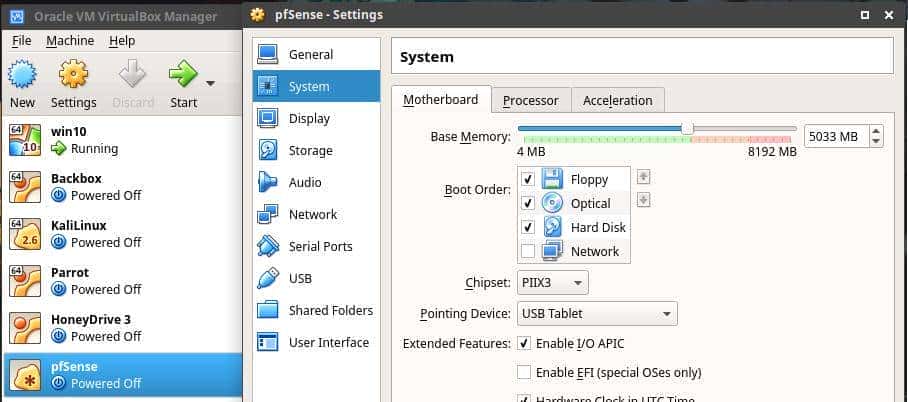
Task: Uncheck Floppy in the boot order
Action: click(x=528, y=180)
